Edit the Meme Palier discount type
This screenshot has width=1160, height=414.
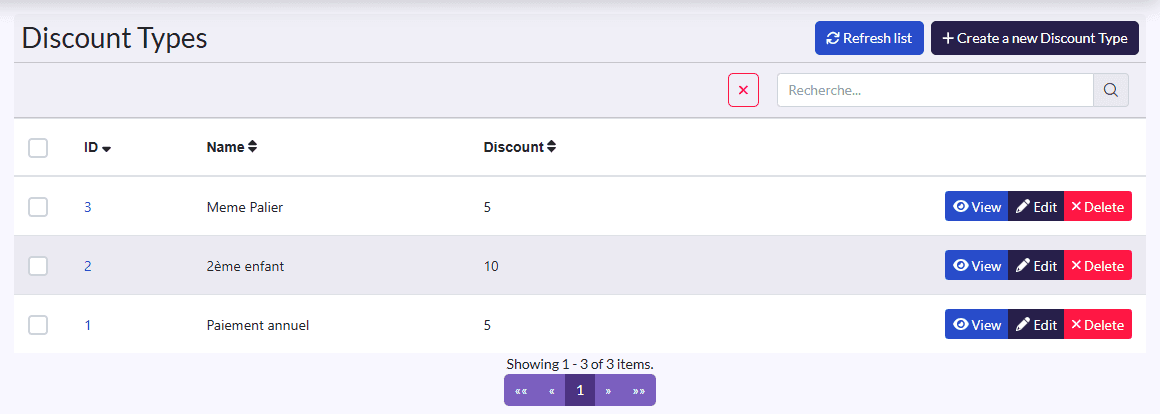point(1036,206)
